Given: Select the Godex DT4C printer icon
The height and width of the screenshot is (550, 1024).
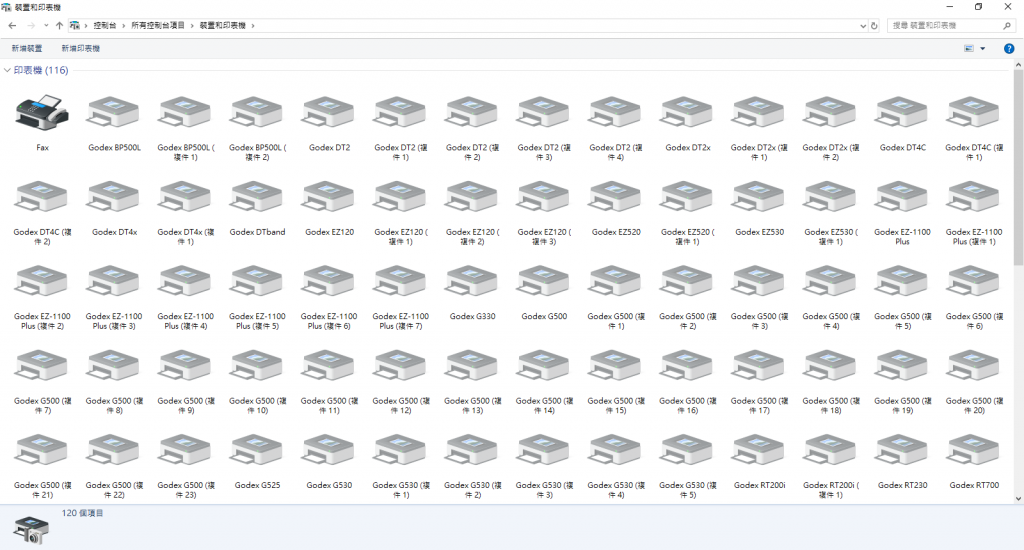Looking at the screenshot, I should click(902, 112).
